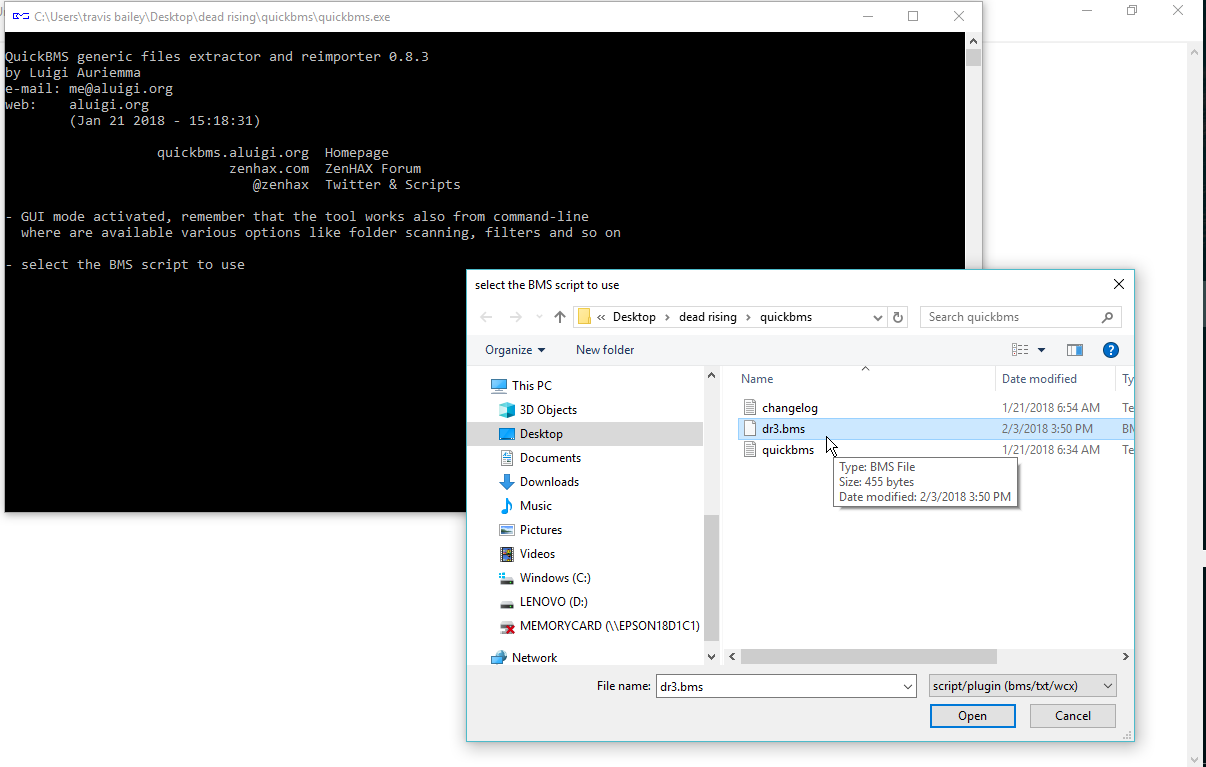
Task: Go up one folder level arrow
Action: point(560,317)
